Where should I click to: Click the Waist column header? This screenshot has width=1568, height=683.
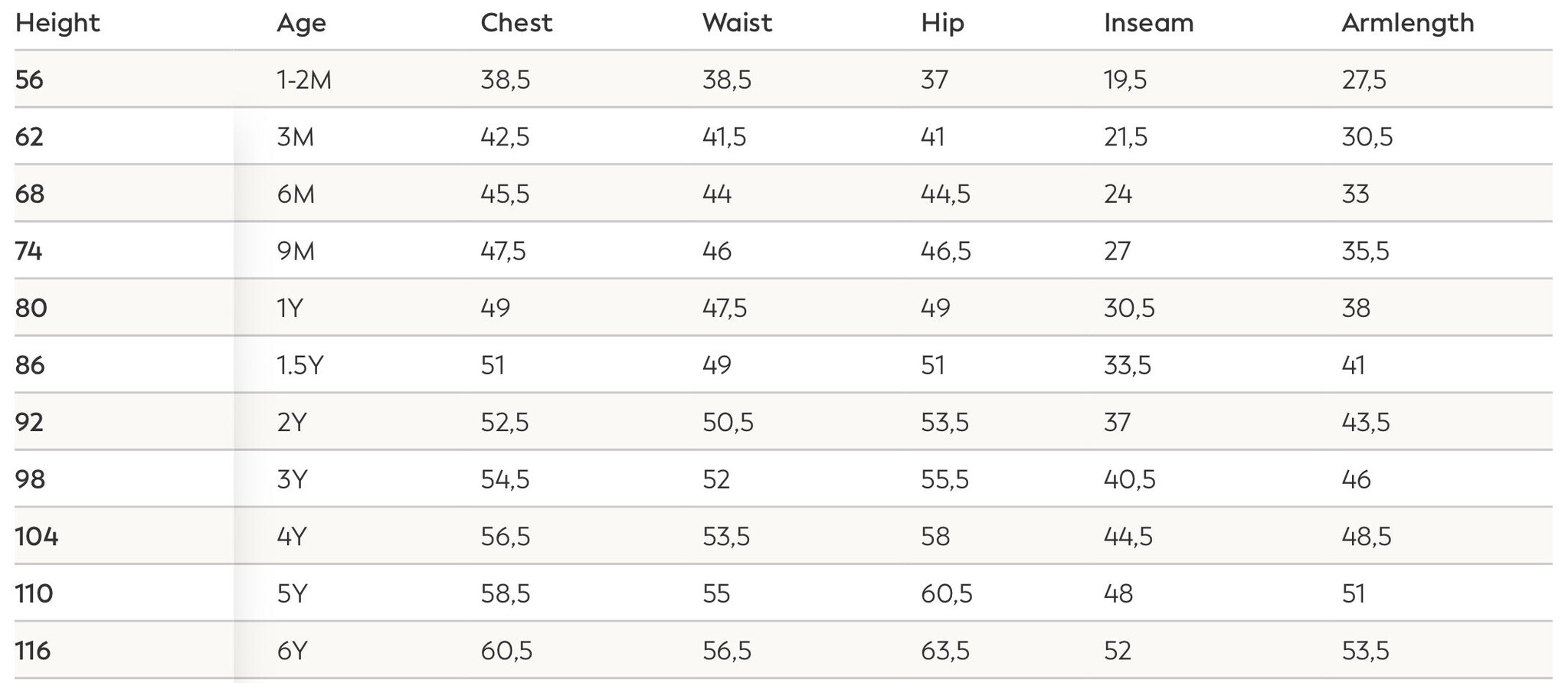tap(737, 23)
